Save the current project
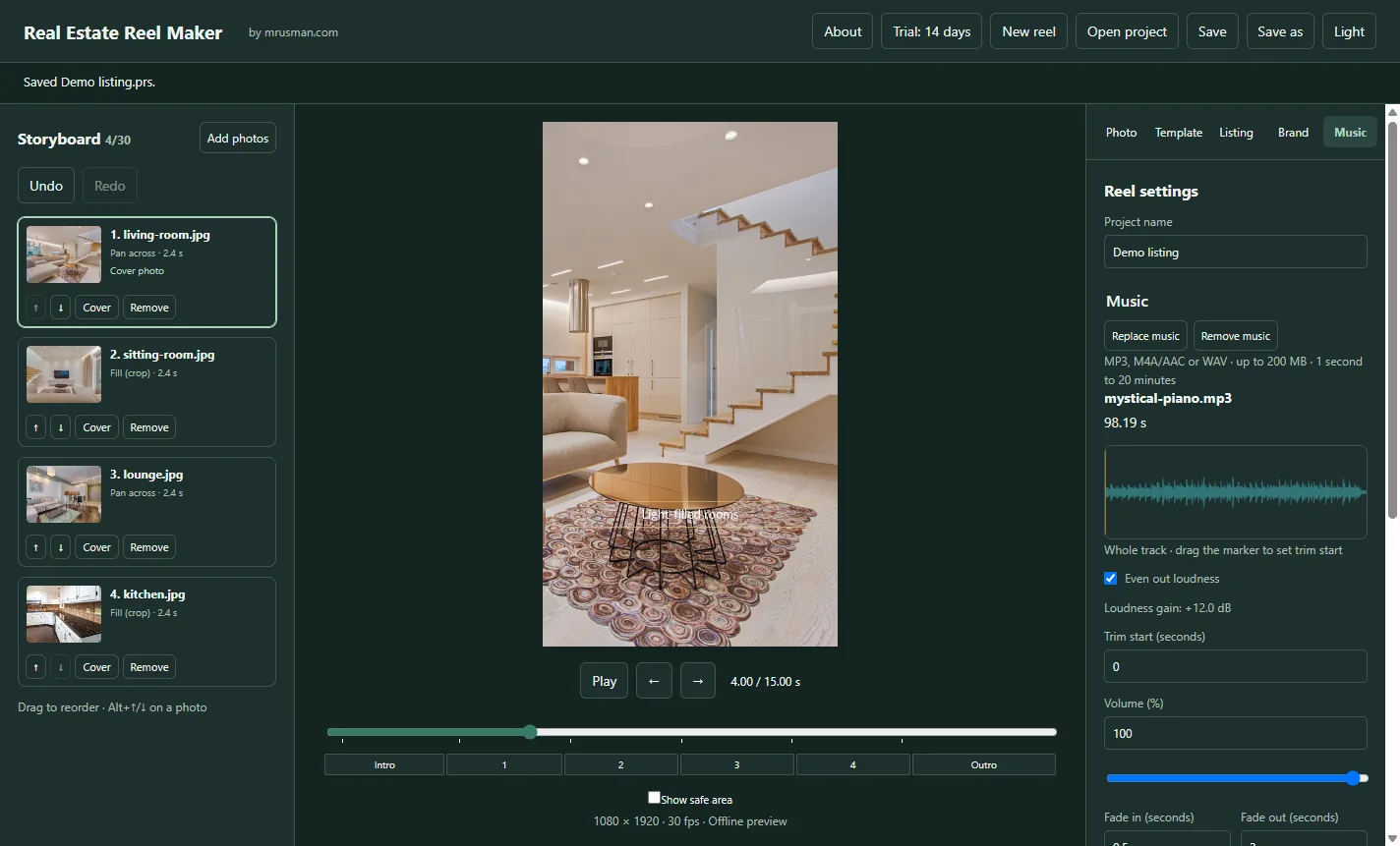Image resolution: width=1400 pixels, height=846 pixels. point(1212,31)
